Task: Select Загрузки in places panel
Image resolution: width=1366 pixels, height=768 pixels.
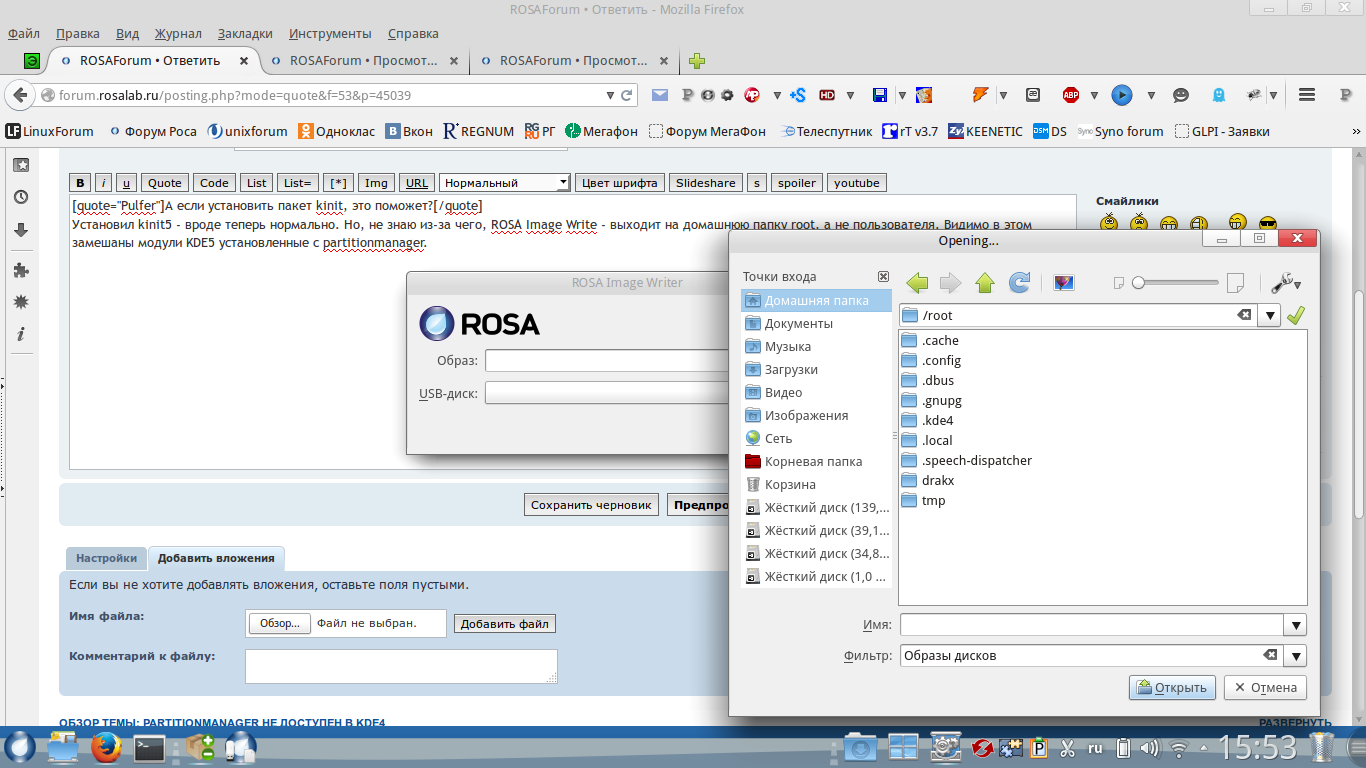Action: 816,369
